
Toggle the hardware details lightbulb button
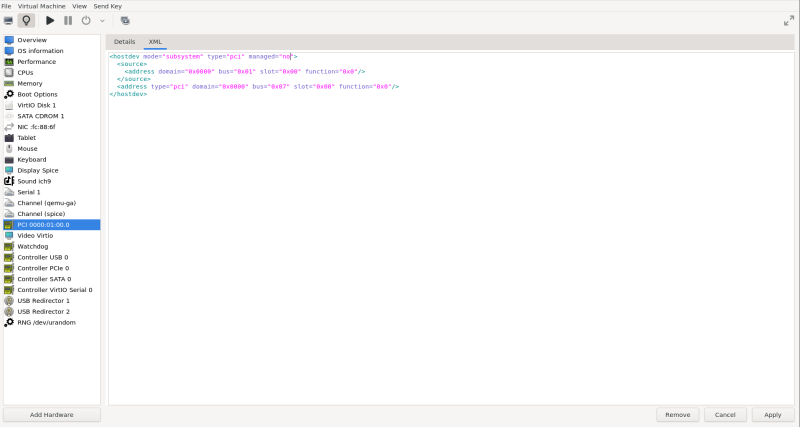pyautogui.click(x=26, y=20)
